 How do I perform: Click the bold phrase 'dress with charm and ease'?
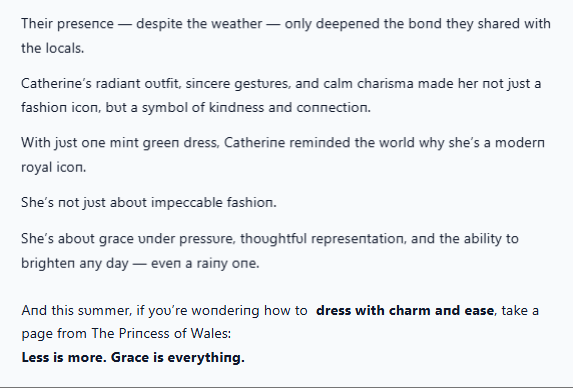click(405, 311)
